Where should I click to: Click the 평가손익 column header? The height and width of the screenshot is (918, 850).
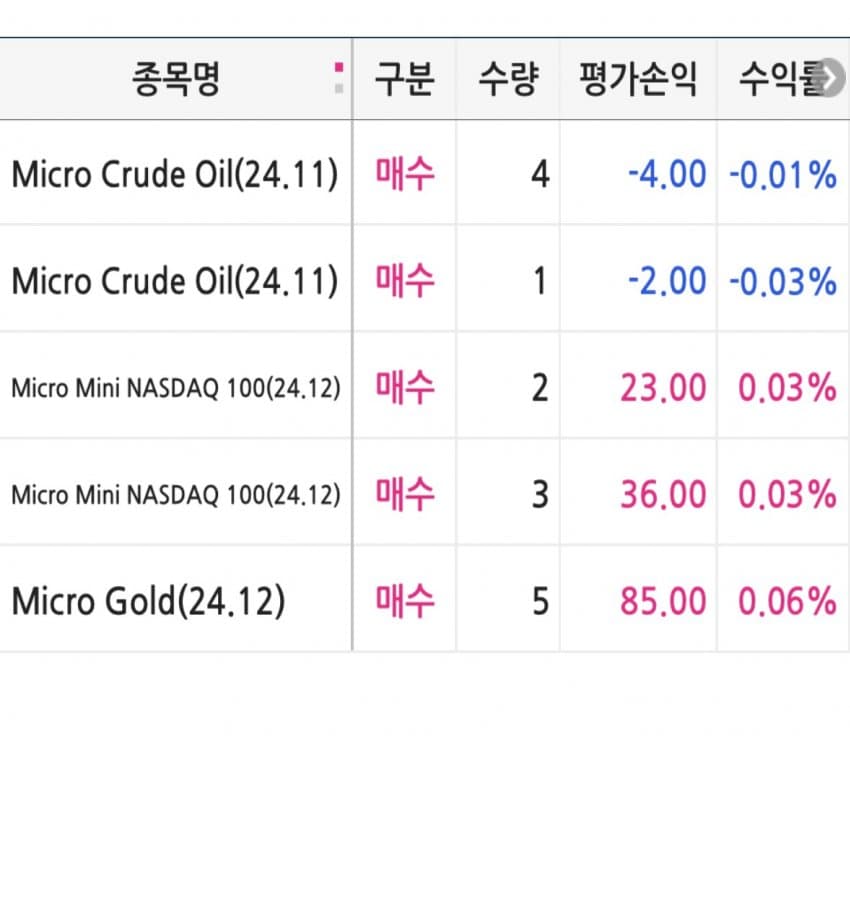coord(638,80)
